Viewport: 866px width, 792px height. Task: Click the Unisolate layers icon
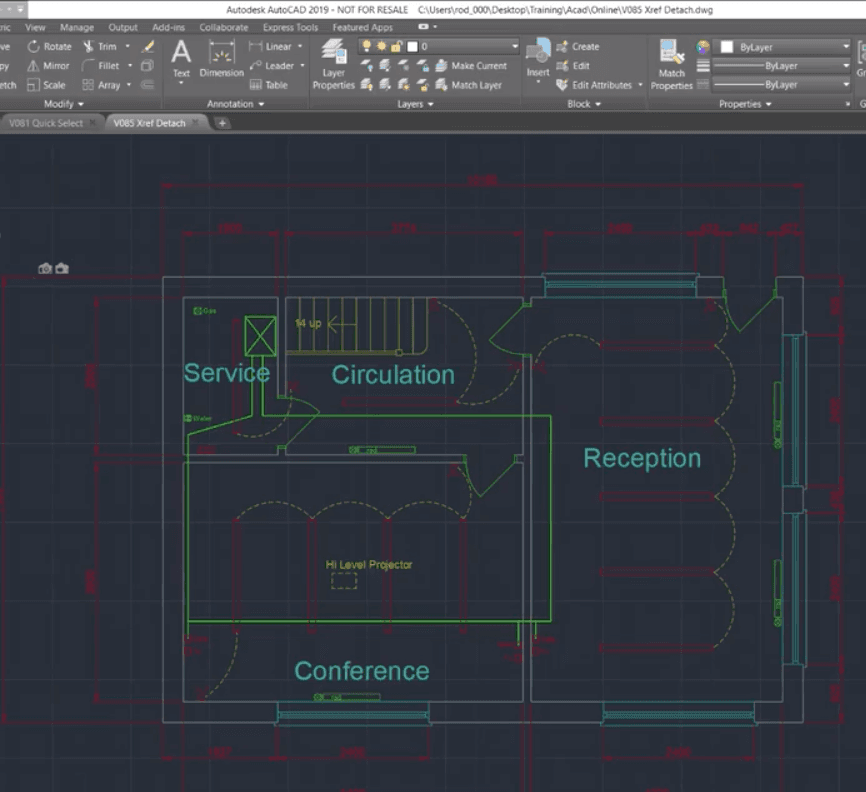click(386, 85)
